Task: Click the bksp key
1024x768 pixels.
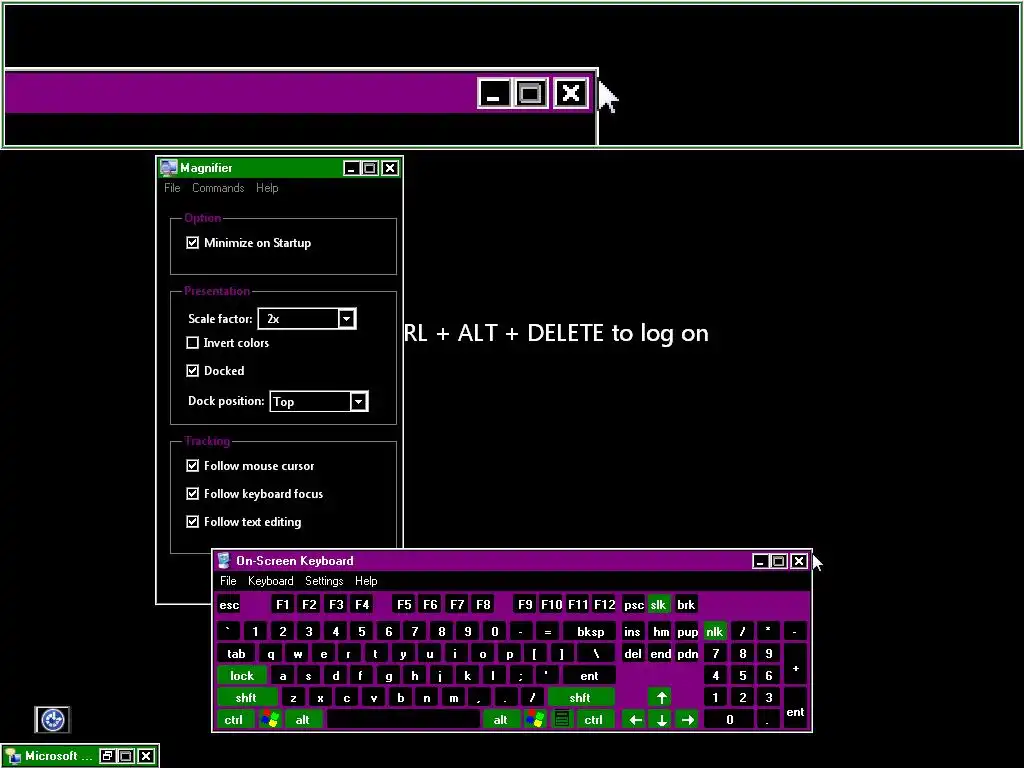Action: coord(590,632)
